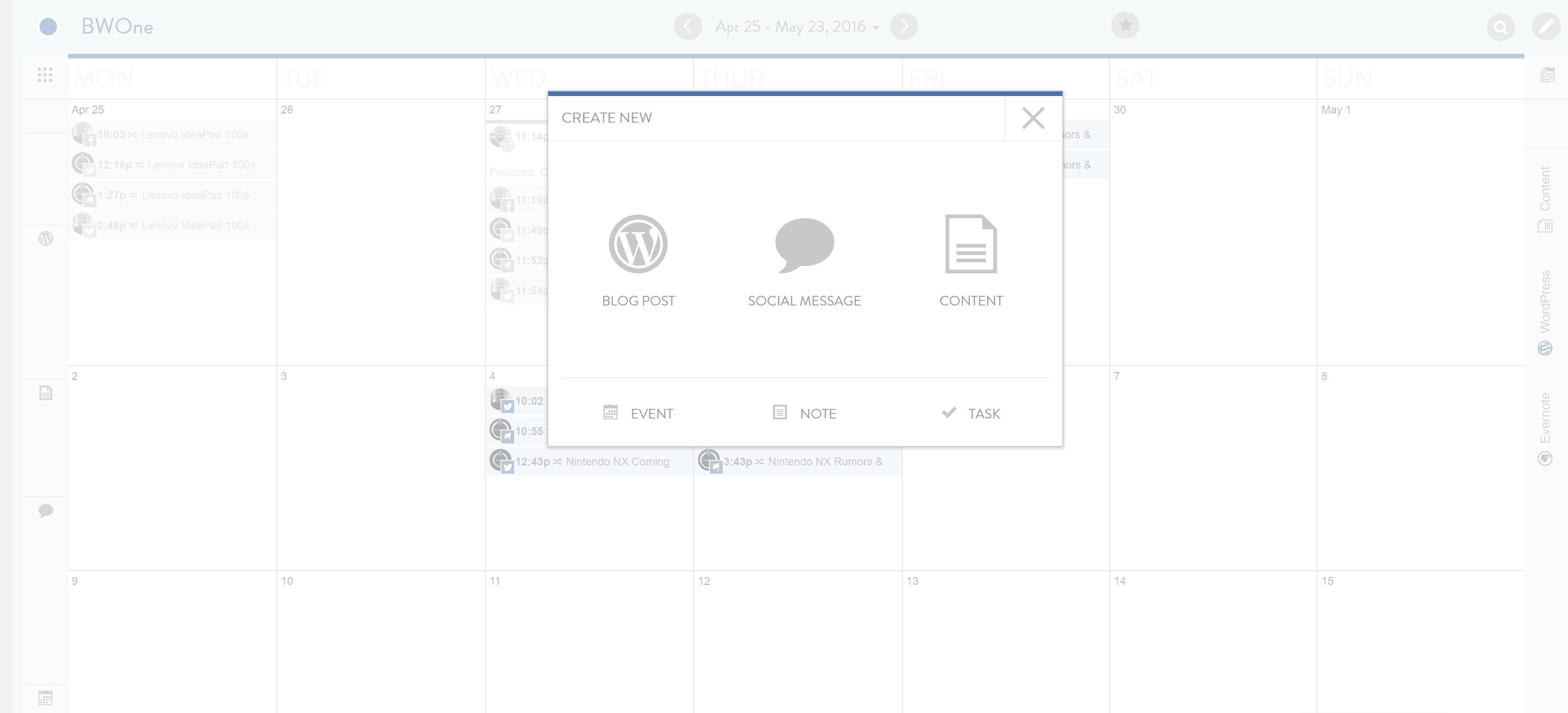Open the WordPress side tab
The height and width of the screenshot is (713, 1568).
1545,312
